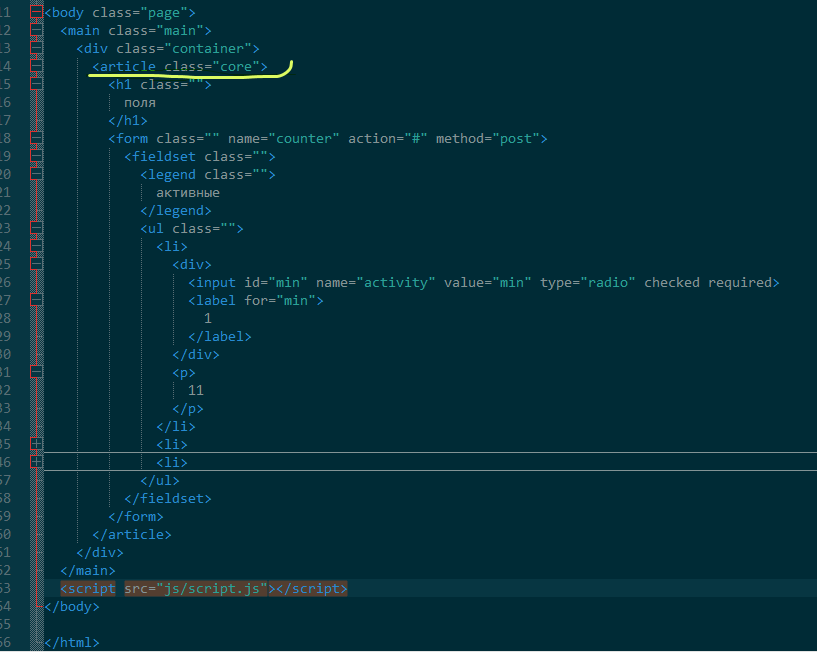The width and height of the screenshot is (817, 652).
Task: Collapse the legend block fold marker
Action: tap(36, 174)
